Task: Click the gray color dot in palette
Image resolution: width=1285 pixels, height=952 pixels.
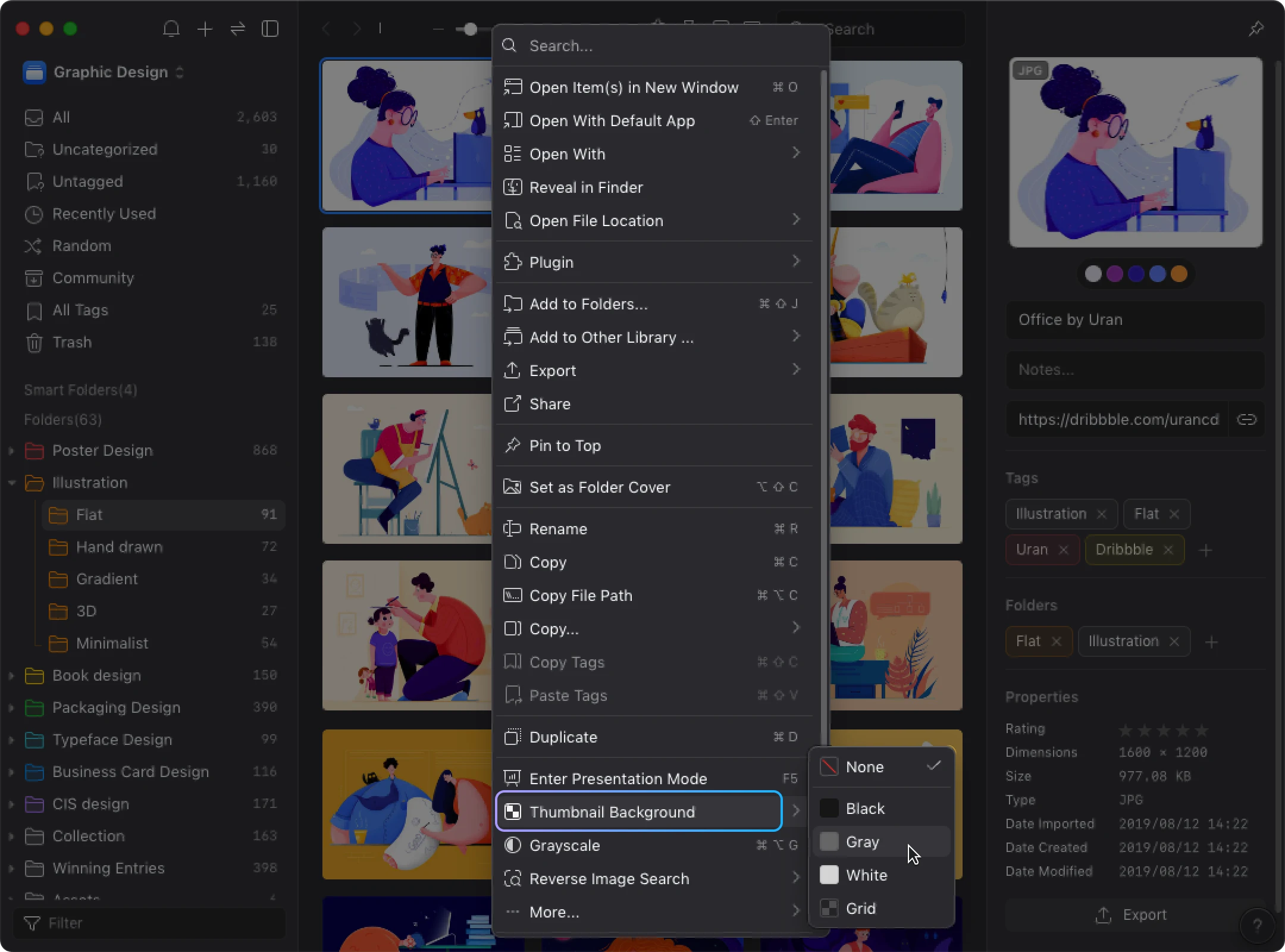Action: click(1093, 274)
